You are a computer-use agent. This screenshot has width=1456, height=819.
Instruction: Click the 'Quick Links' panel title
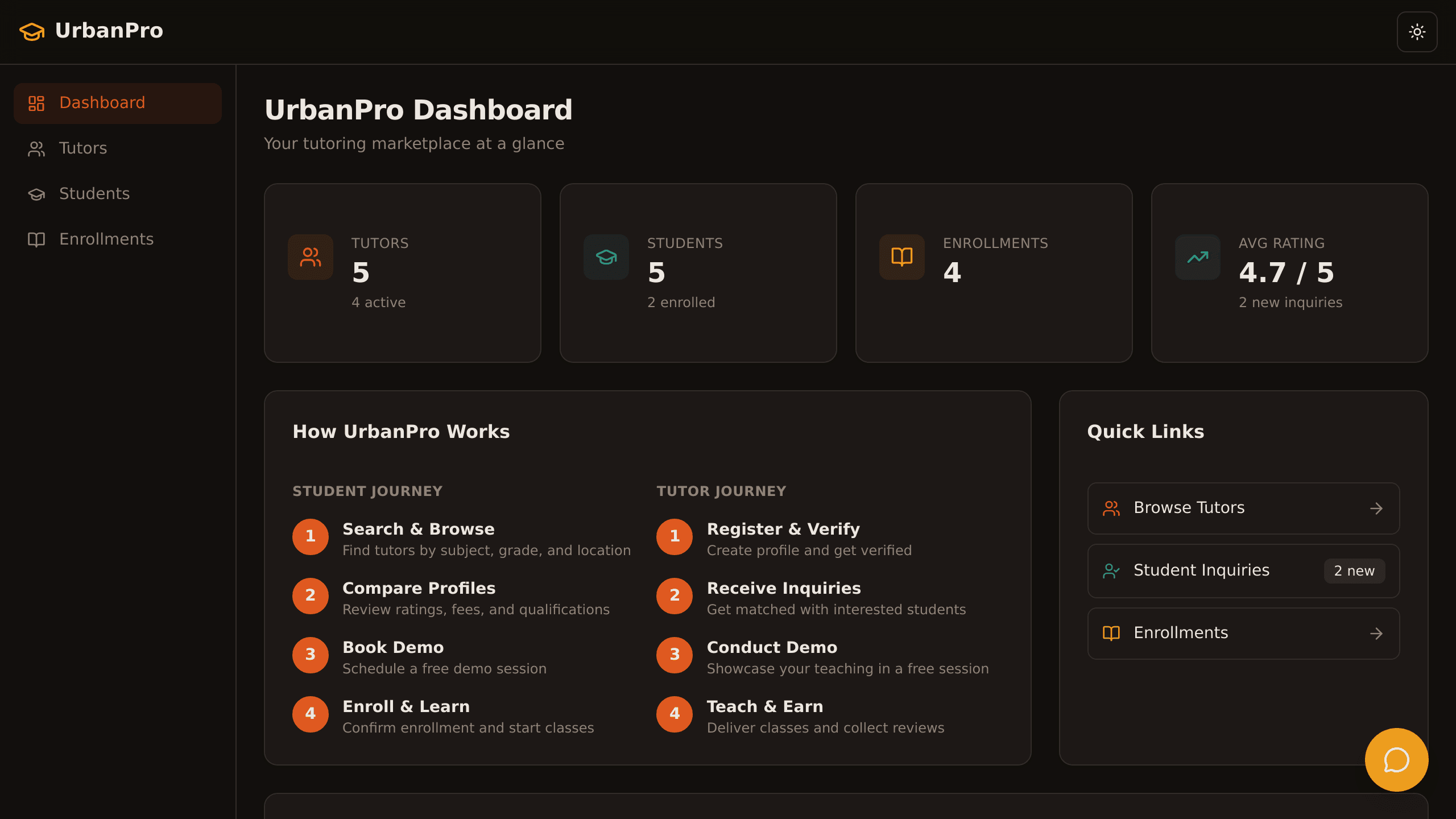pos(1145,432)
